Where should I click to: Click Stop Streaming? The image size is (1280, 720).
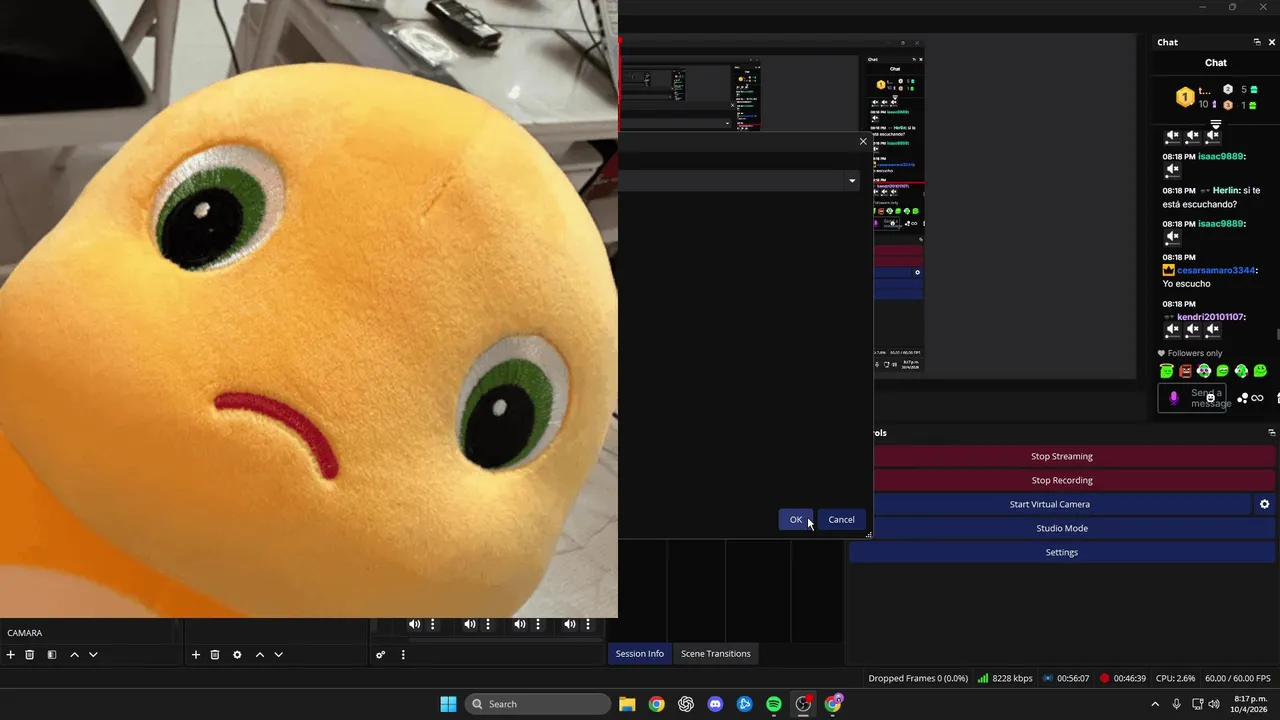coord(1062,456)
